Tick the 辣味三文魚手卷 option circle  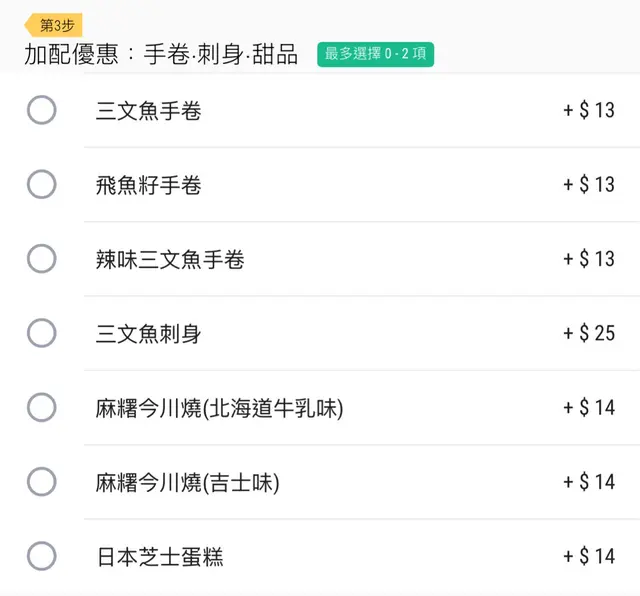pyautogui.click(x=41, y=259)
